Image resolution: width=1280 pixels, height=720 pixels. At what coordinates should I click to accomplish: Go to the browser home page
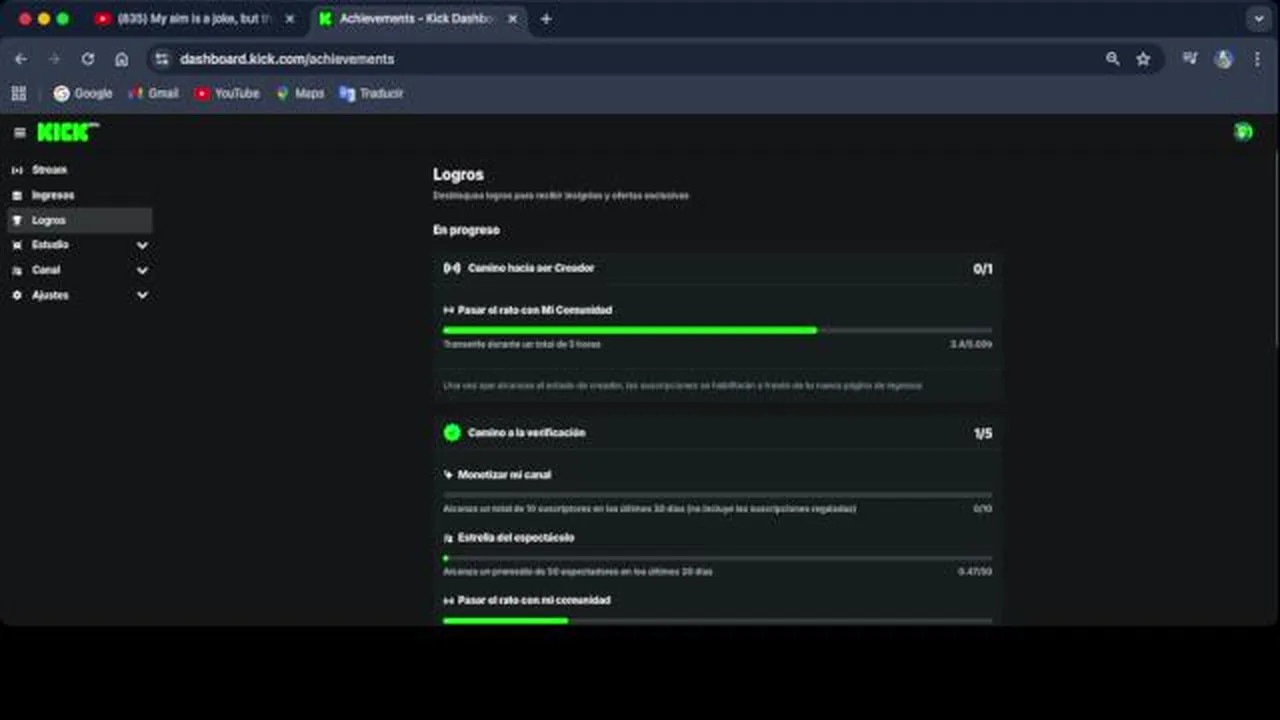122,59
